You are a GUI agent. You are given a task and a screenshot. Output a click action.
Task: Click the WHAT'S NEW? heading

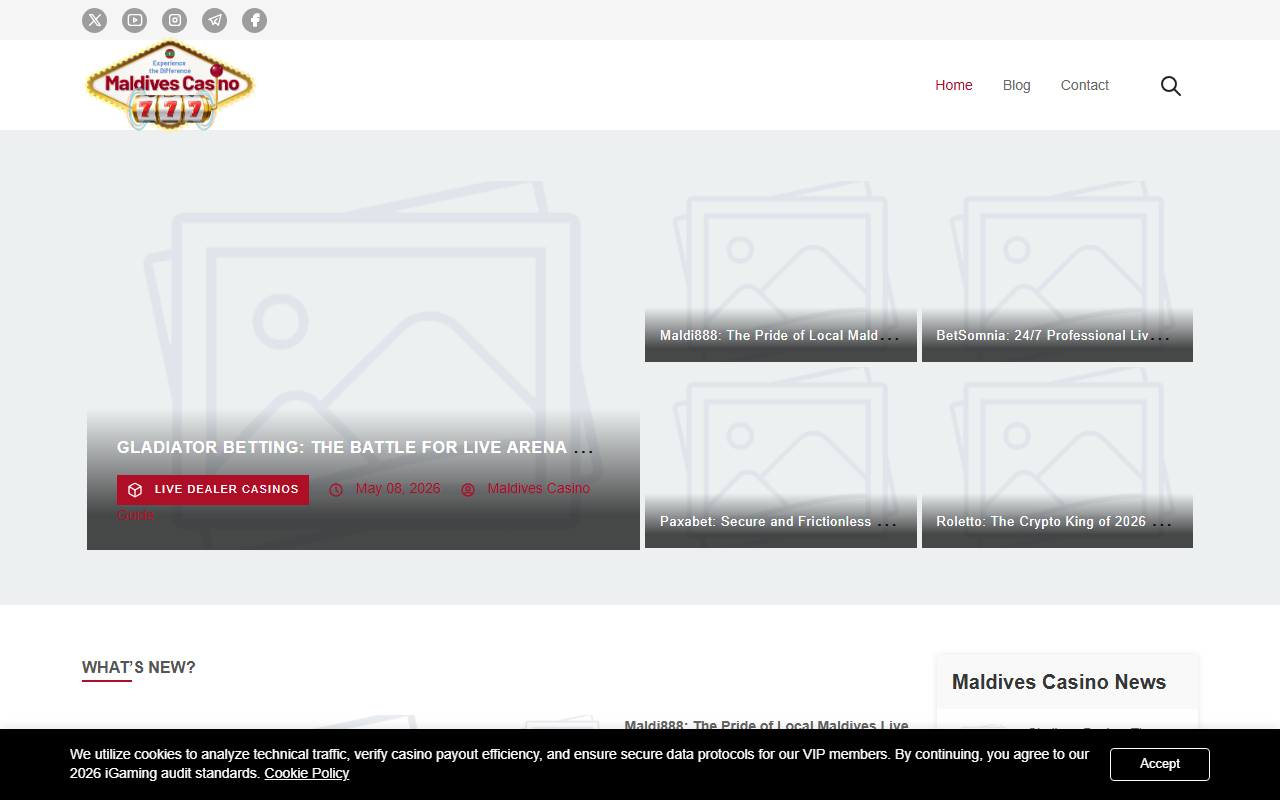point(139,667)
